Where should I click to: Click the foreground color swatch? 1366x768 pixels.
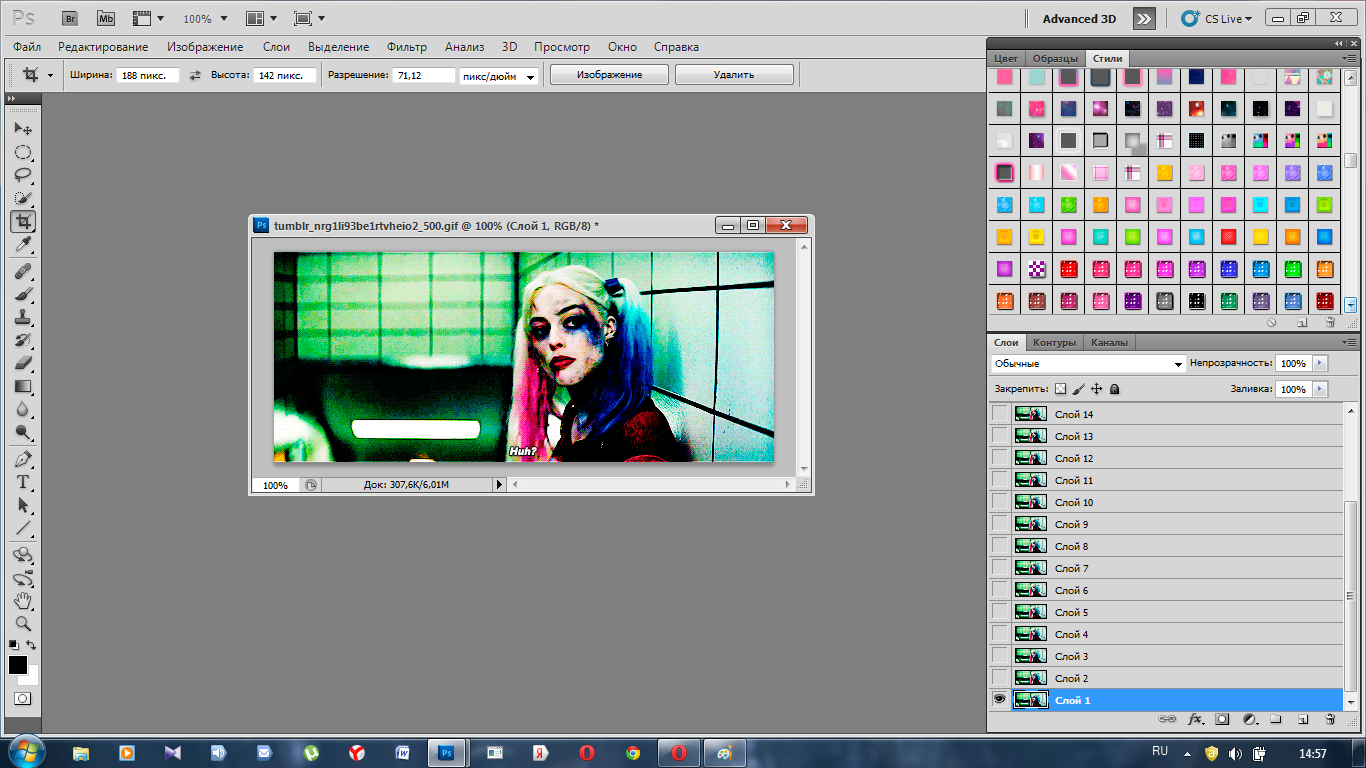[x=18, y=665]
